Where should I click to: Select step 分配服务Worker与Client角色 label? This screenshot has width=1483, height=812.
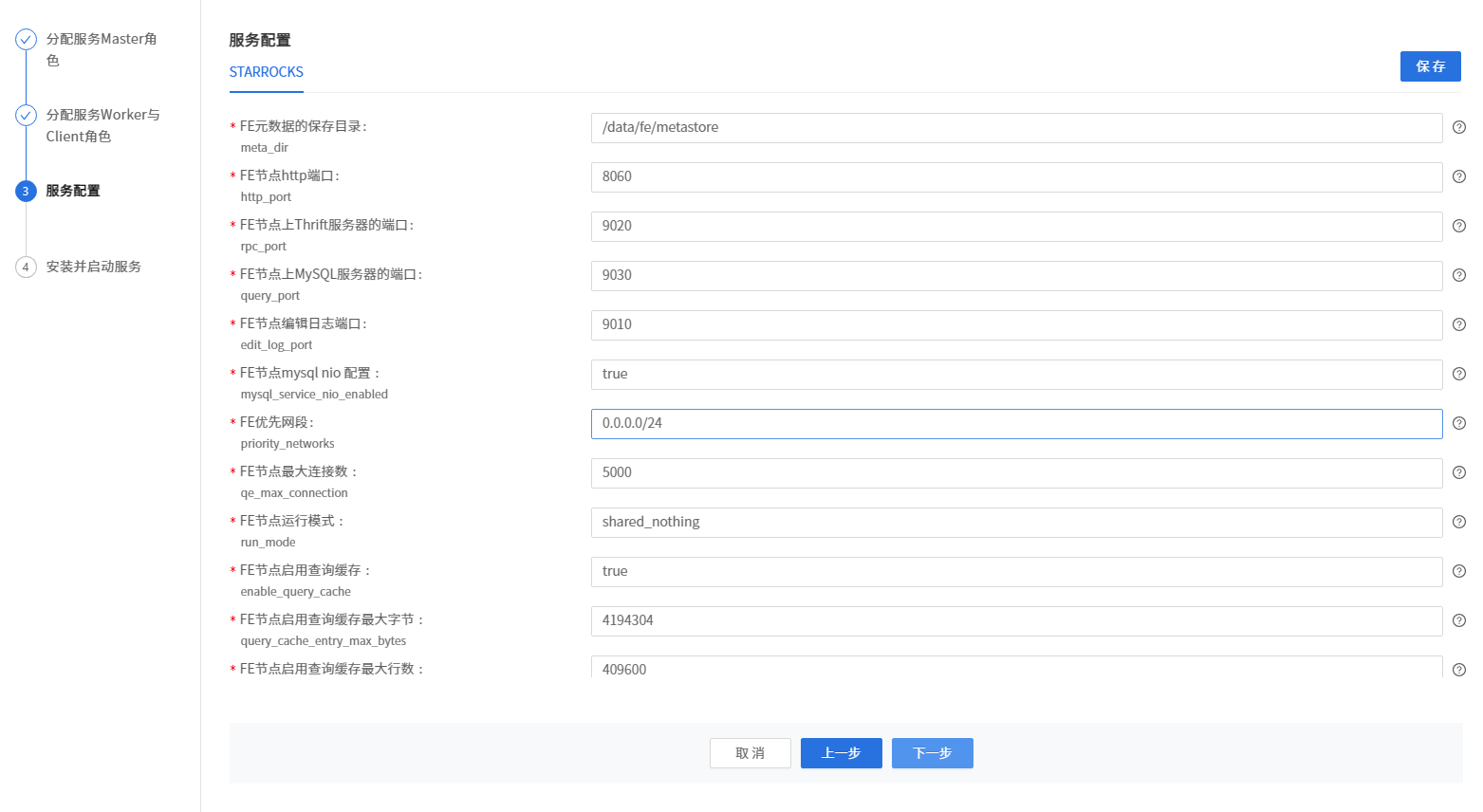point(102,125)
